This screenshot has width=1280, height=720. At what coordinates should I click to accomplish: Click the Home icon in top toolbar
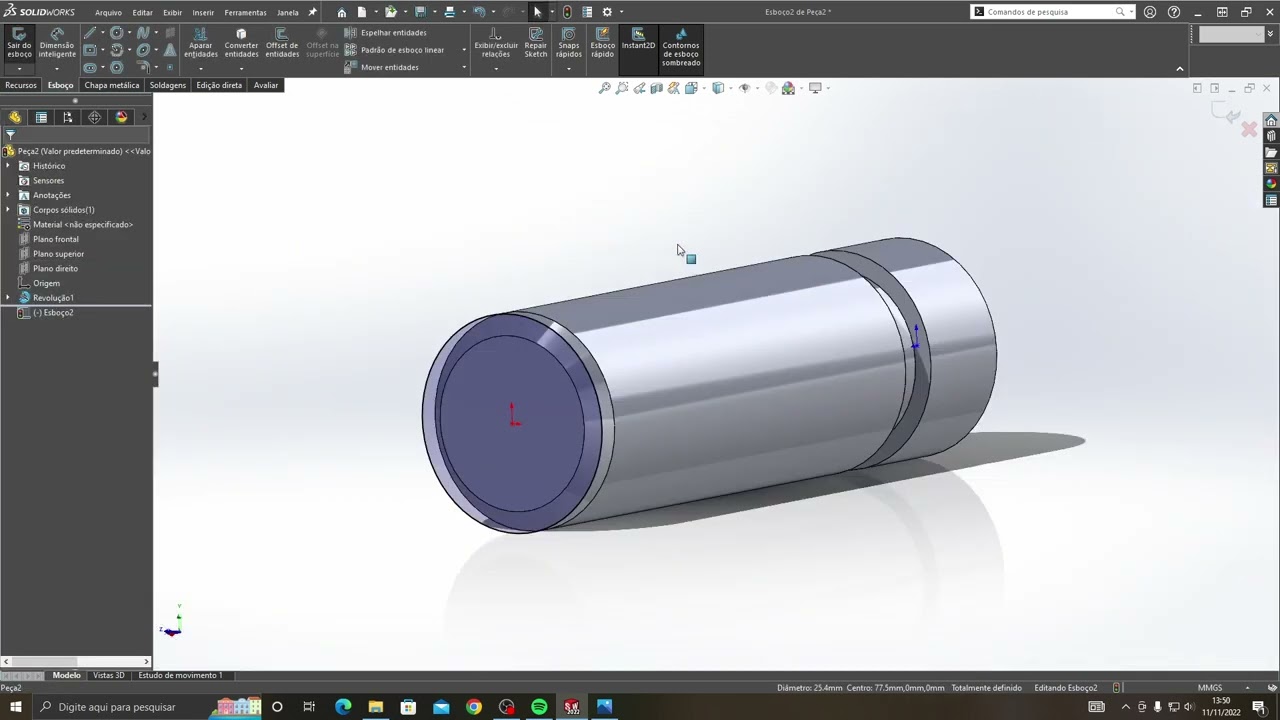(342, 12)
